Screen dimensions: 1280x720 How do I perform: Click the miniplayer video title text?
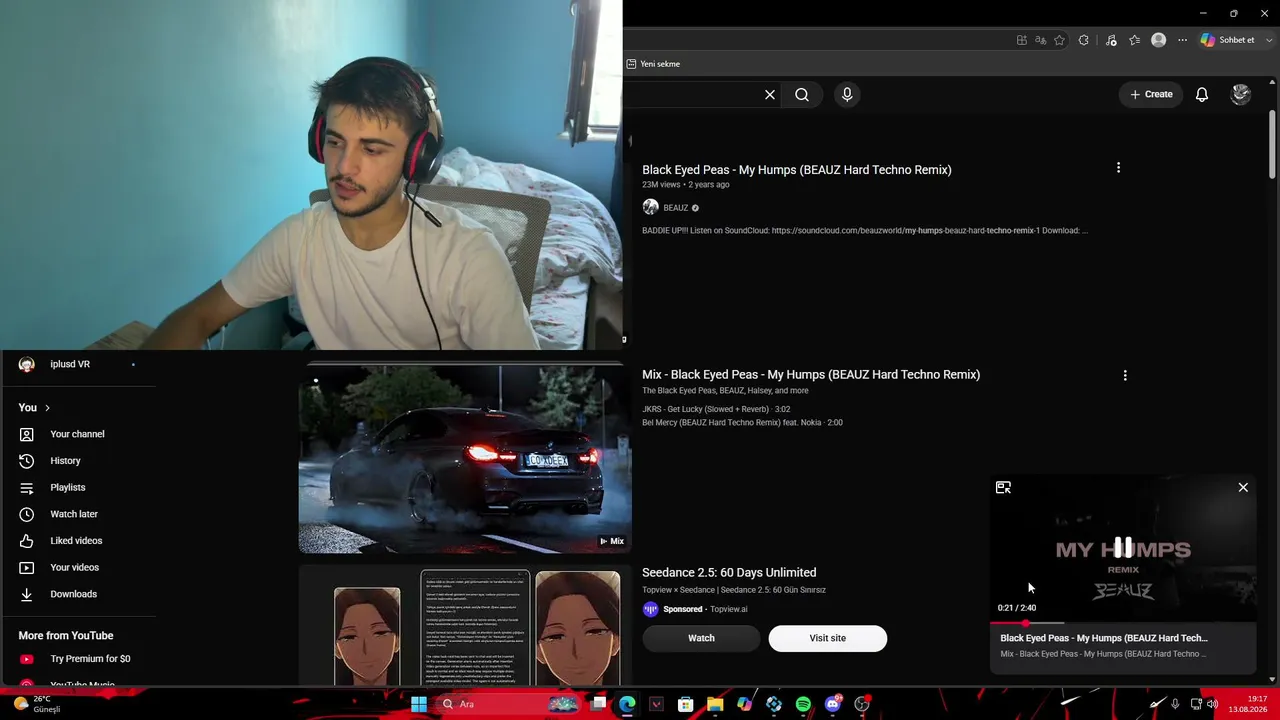(1104, 638)
